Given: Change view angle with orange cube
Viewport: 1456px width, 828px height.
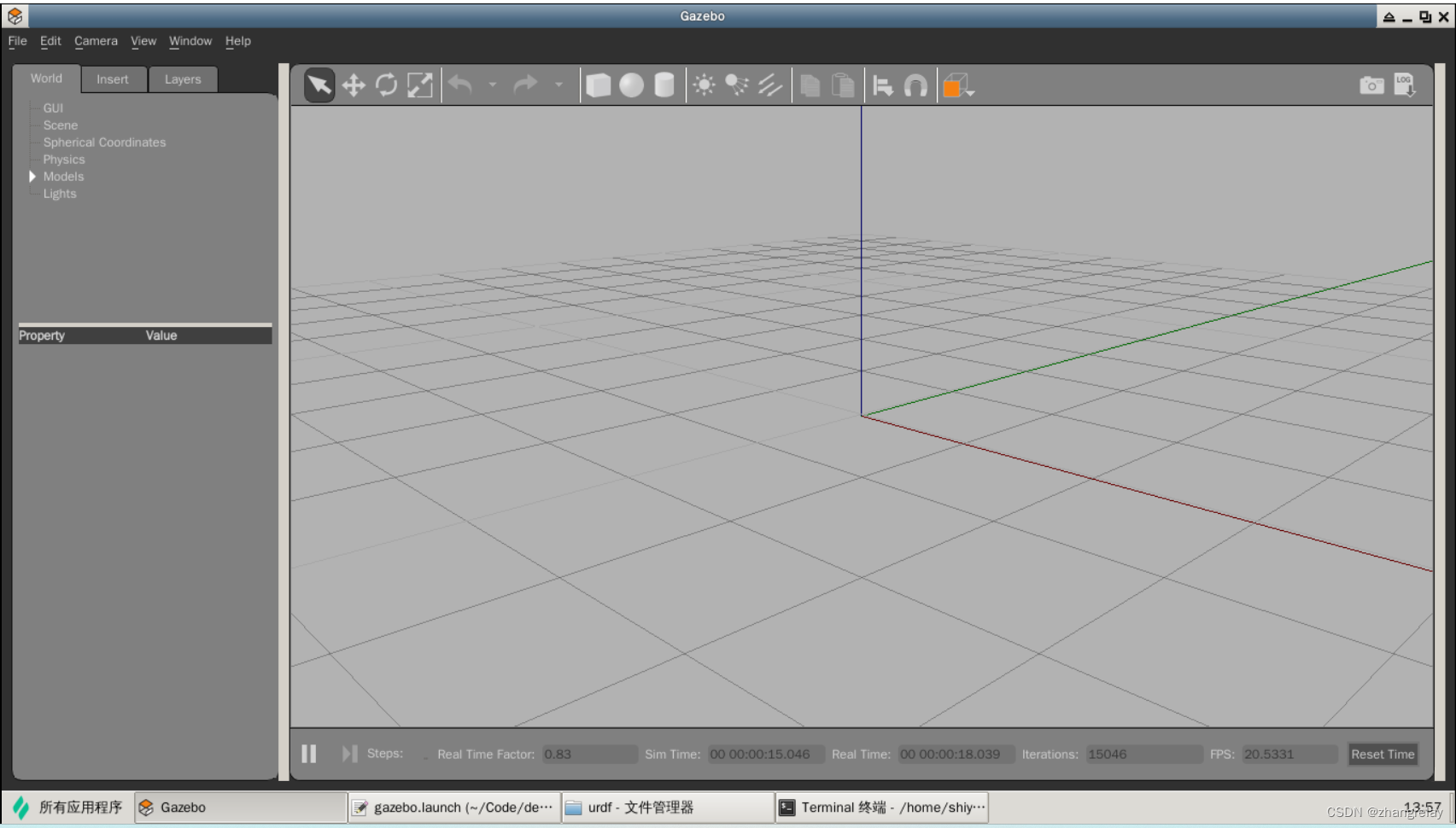Looking at the screenshot, I should tap(957, 85).
